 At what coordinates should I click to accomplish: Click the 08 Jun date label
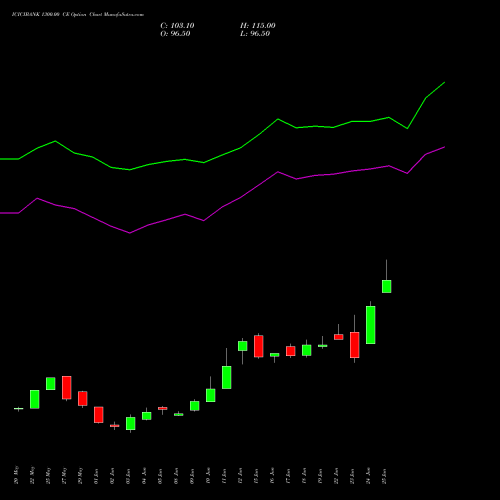tap(177, 476)
